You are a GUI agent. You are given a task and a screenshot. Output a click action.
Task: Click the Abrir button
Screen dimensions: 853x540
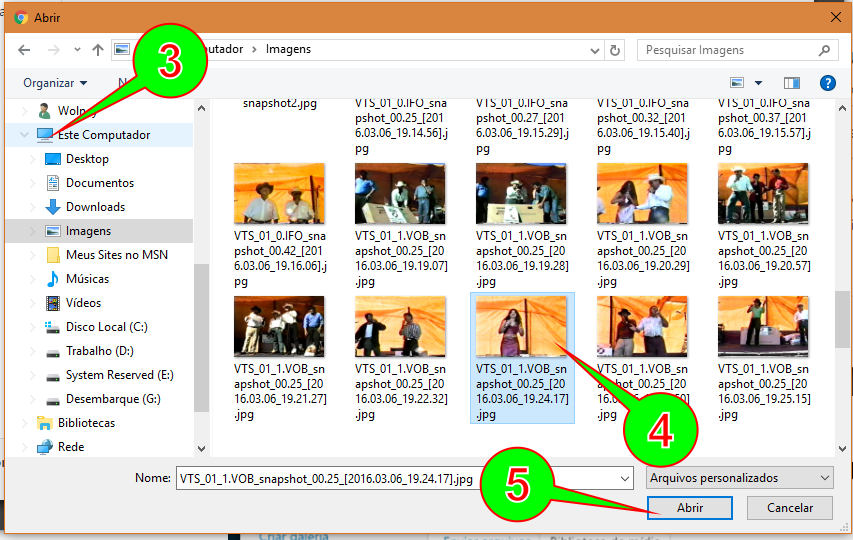[689, 507]
